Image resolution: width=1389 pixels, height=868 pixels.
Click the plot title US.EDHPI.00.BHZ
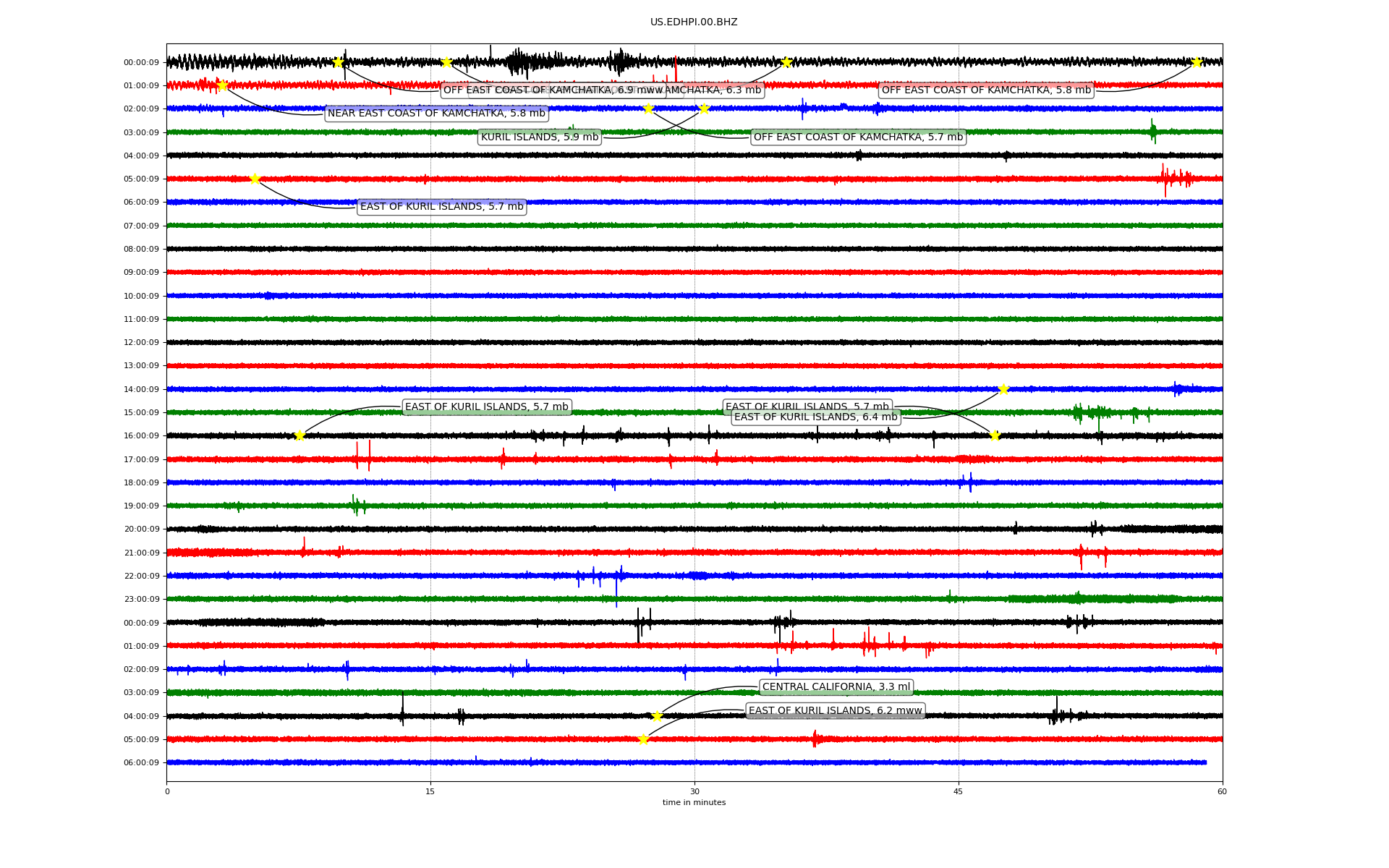click(694, 22)
